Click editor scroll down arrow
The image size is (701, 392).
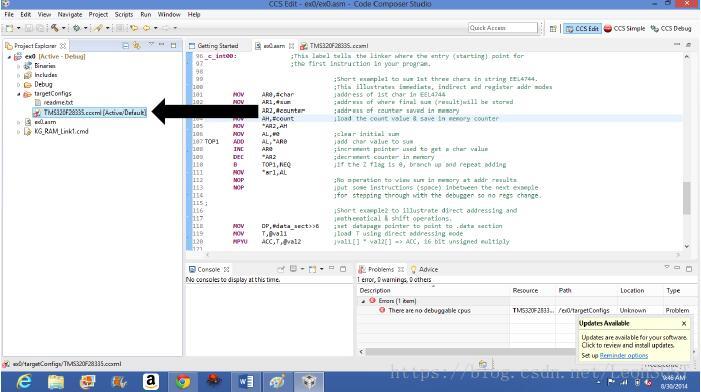pos(687,246)
